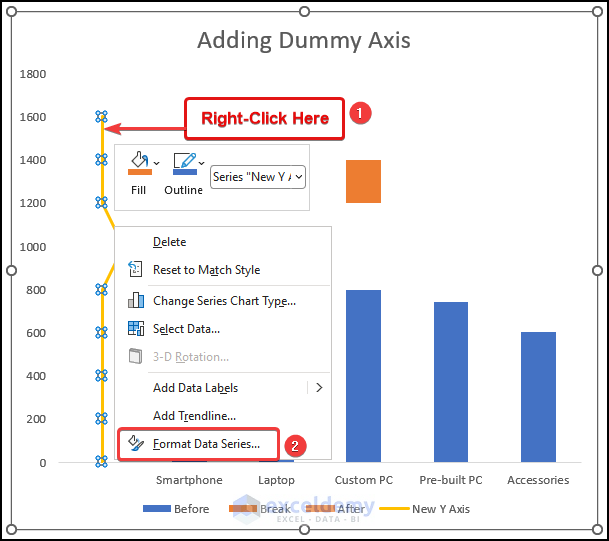The image size is (609, 541).
Task: Select the blue Pre-built PC bar
Action: pos(451,382)
